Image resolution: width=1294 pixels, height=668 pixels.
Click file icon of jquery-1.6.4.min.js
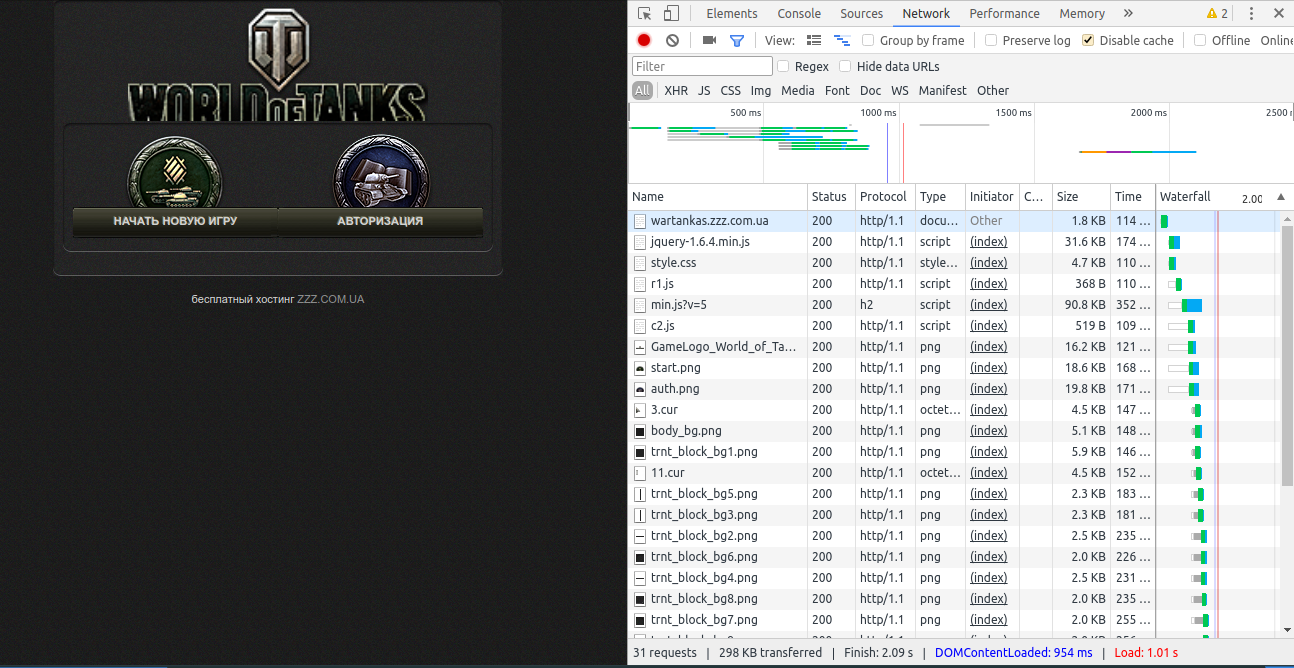pos(640,242)
